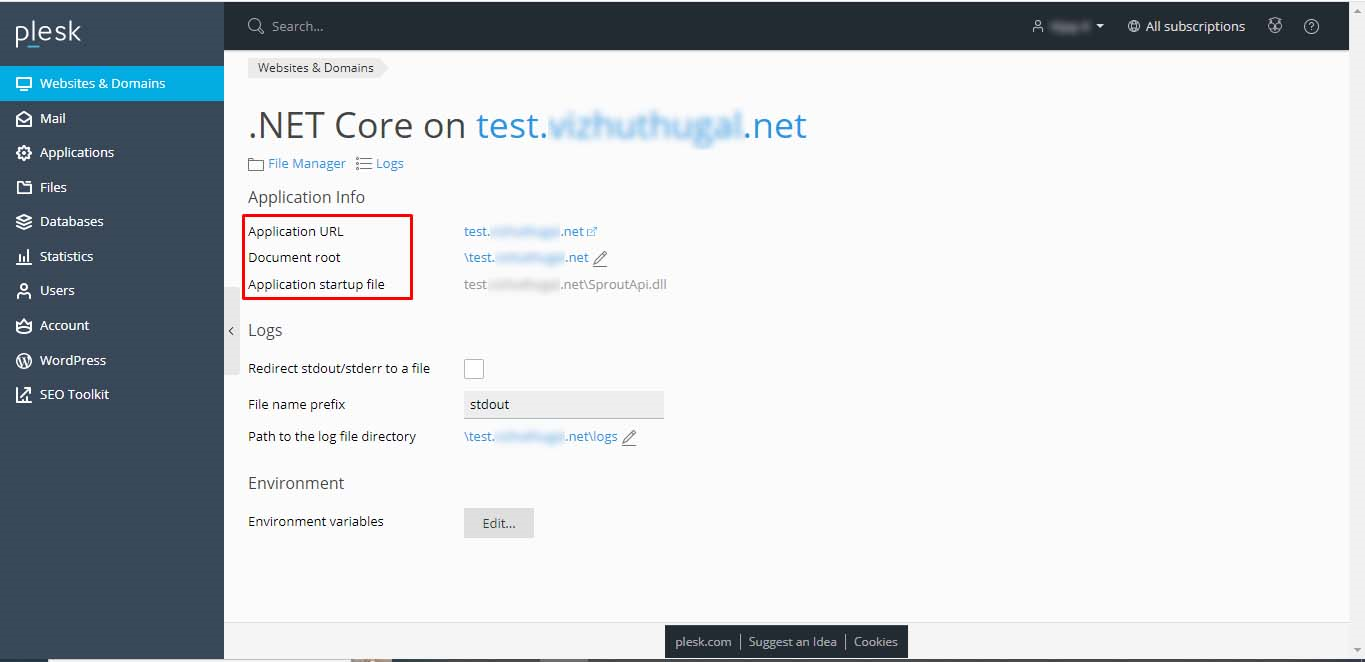Edit log file directory with pencil icon
Screen dimensions: 1365x662
click(x=629, y=438)
